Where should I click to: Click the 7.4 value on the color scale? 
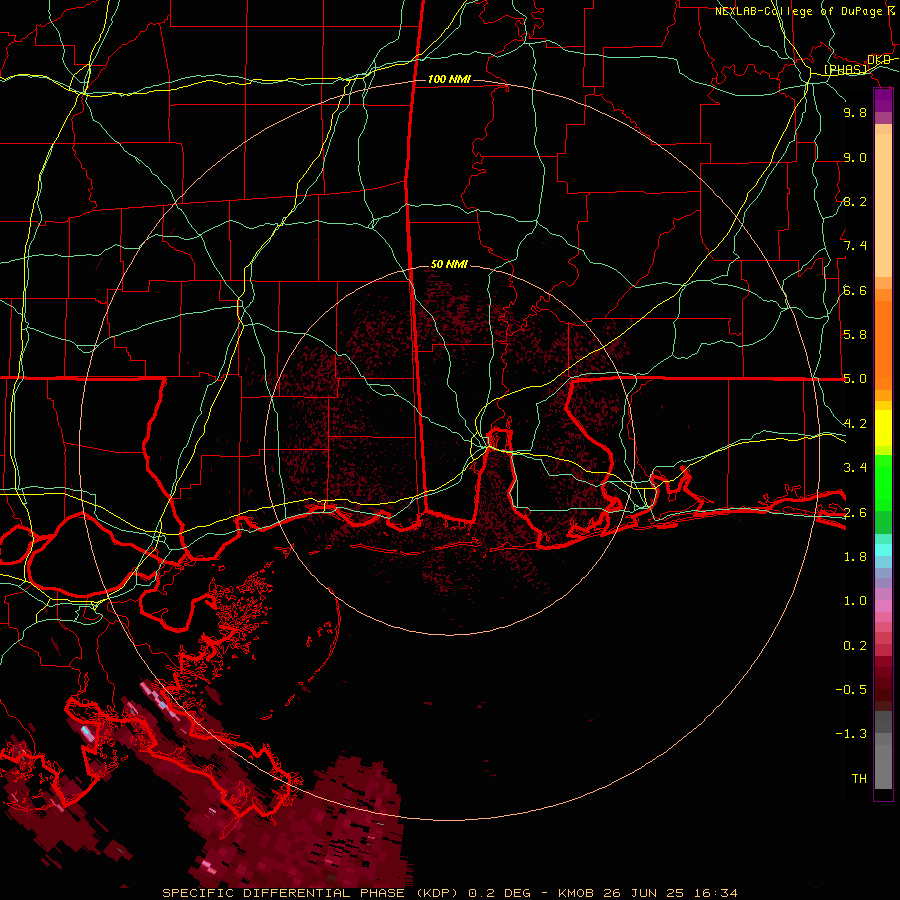click(855, 246)
